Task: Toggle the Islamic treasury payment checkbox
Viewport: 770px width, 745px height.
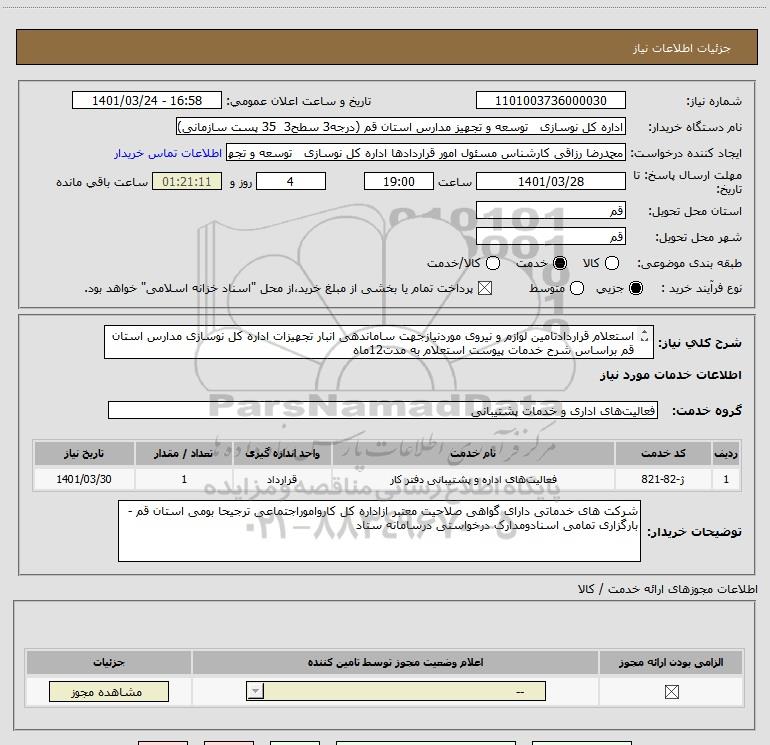Action: [x=485, y=288]
